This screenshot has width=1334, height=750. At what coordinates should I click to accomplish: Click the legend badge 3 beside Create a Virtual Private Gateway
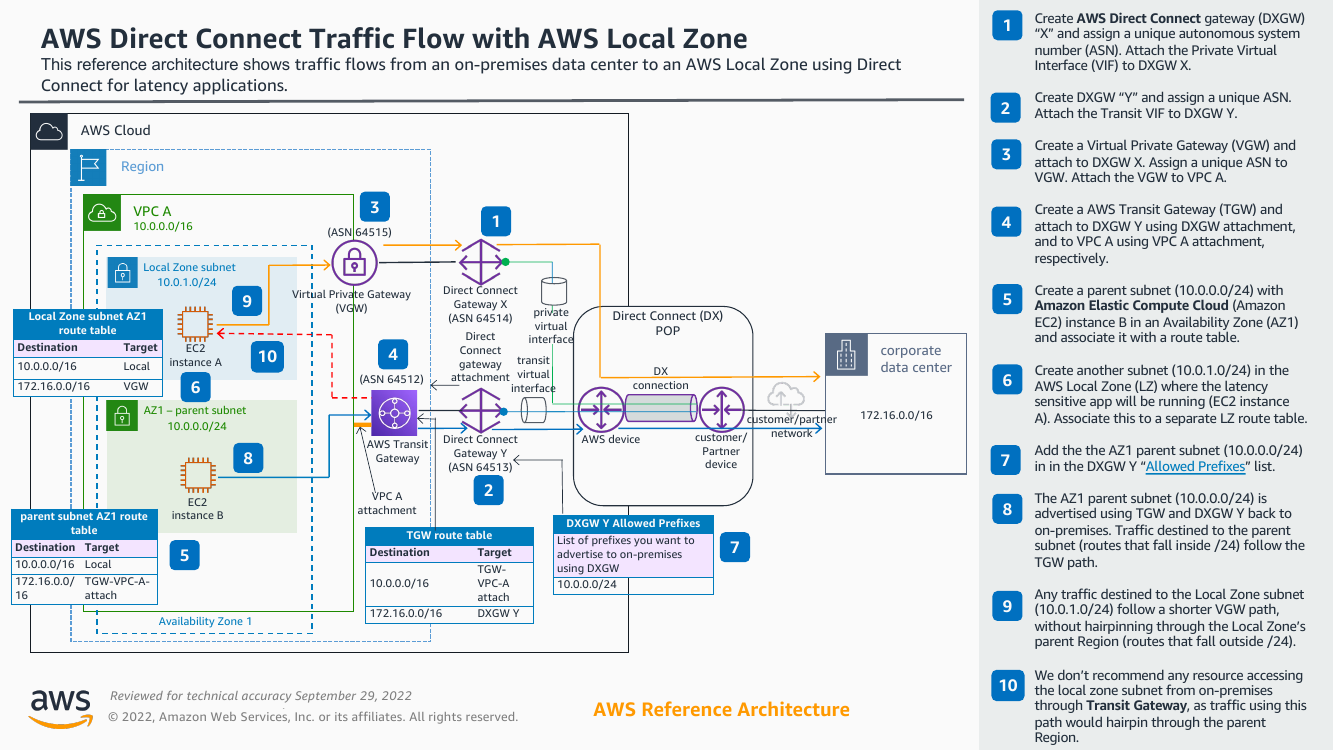(x=1007, y=155)
